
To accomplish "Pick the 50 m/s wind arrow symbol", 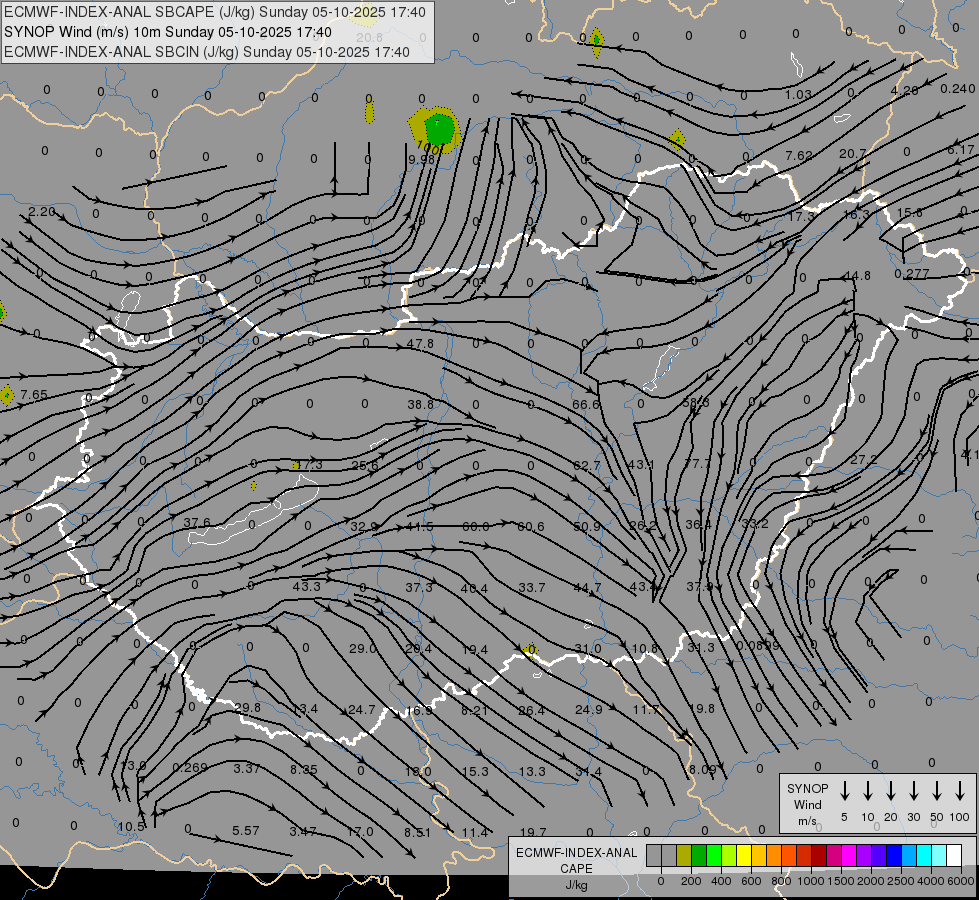I will pyautogui.click(x=936, y=791).
